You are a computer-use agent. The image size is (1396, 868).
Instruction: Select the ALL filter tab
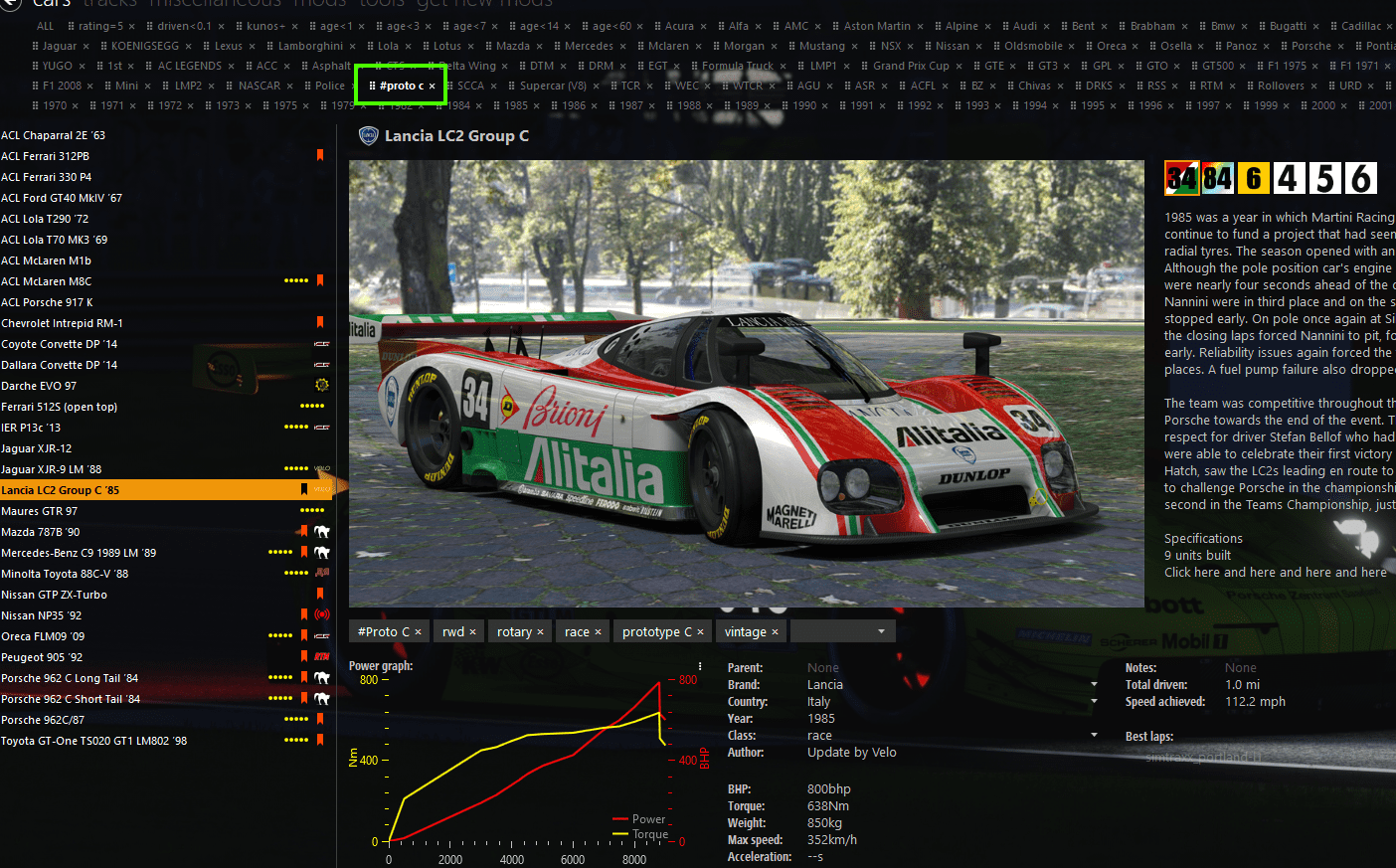[46, 26]
